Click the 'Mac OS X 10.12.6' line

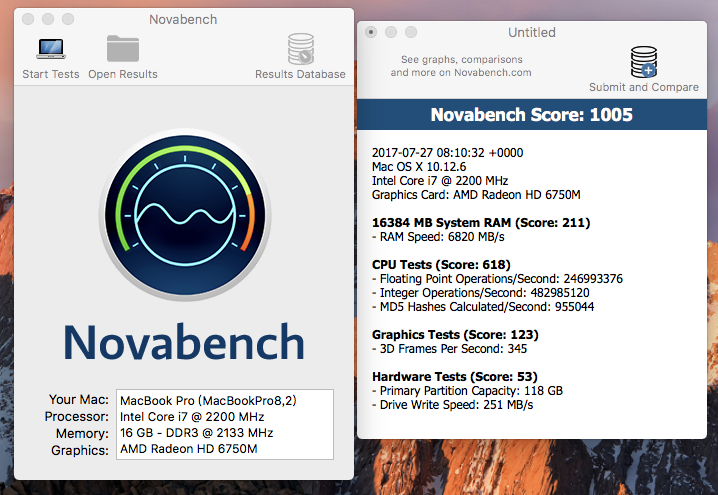(419, 167)
